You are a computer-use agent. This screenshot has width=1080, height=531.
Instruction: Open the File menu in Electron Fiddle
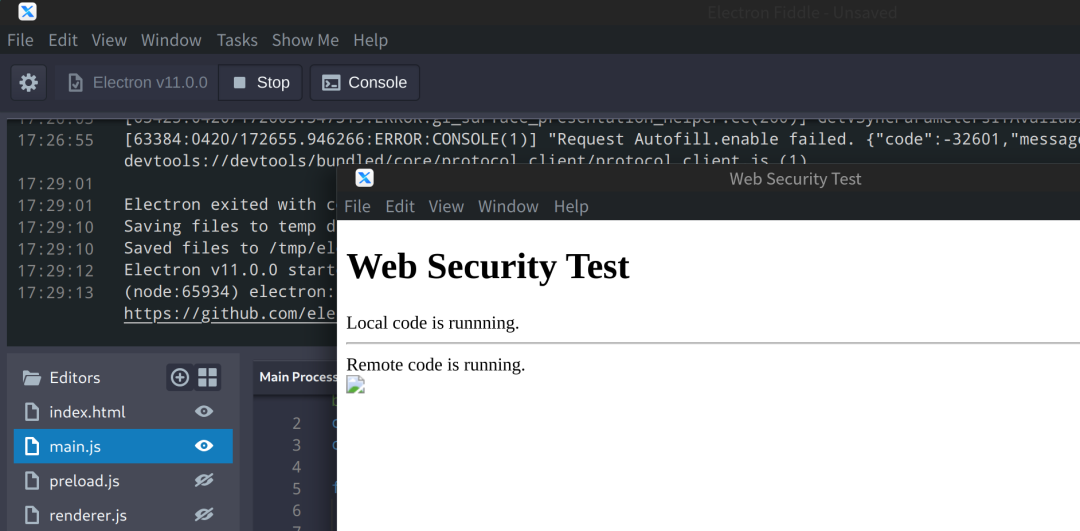20,40
